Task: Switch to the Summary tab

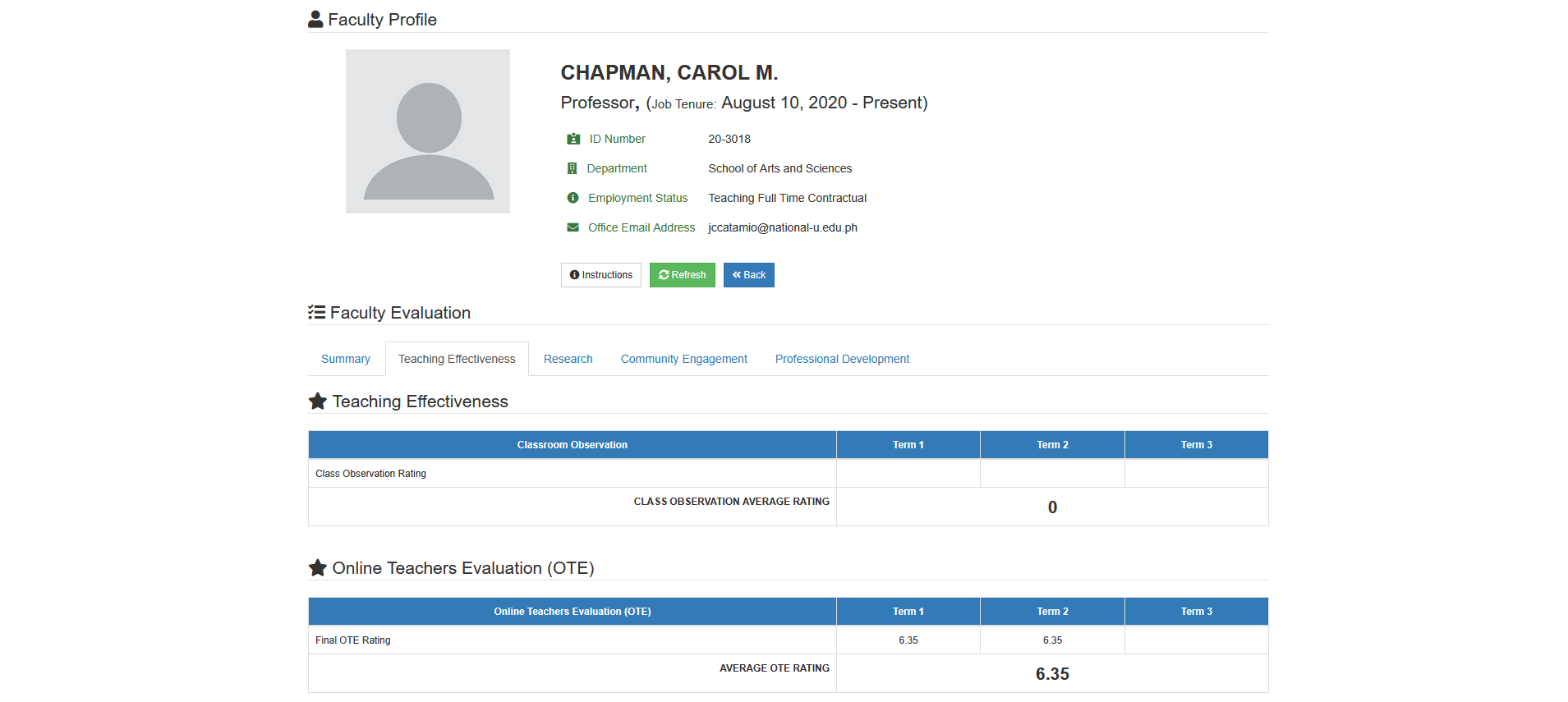Action: (x=346, y=359)
